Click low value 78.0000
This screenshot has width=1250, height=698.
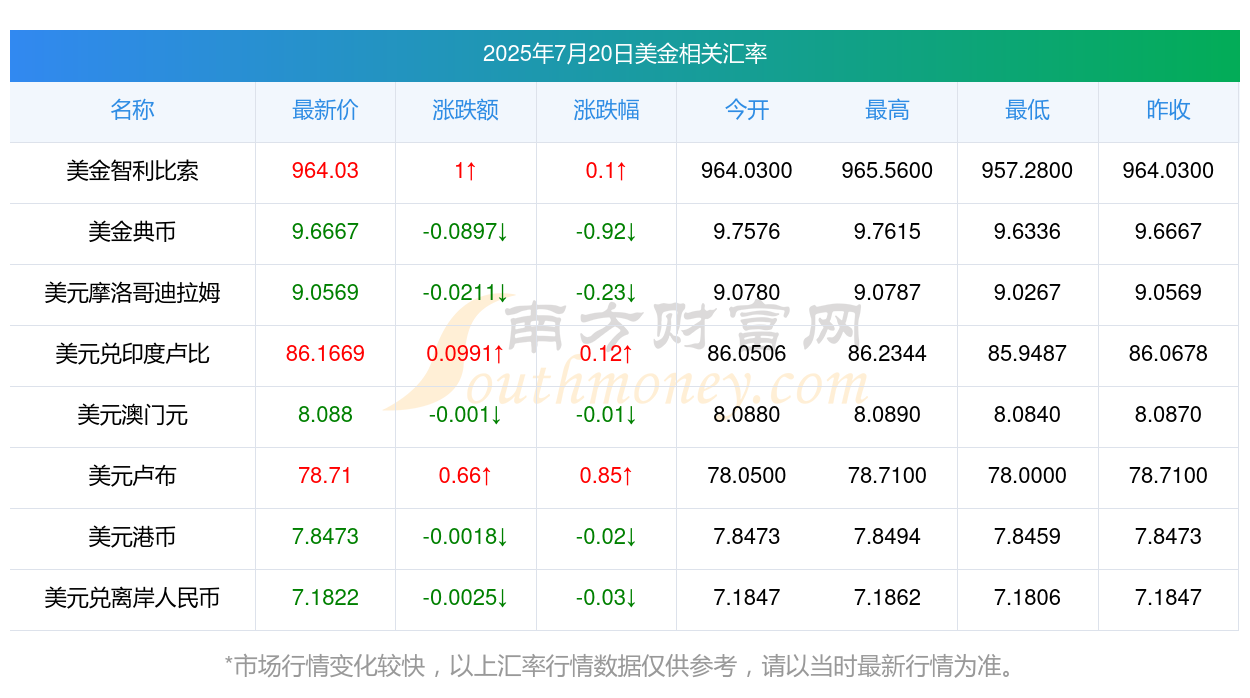coord(1028,476)
